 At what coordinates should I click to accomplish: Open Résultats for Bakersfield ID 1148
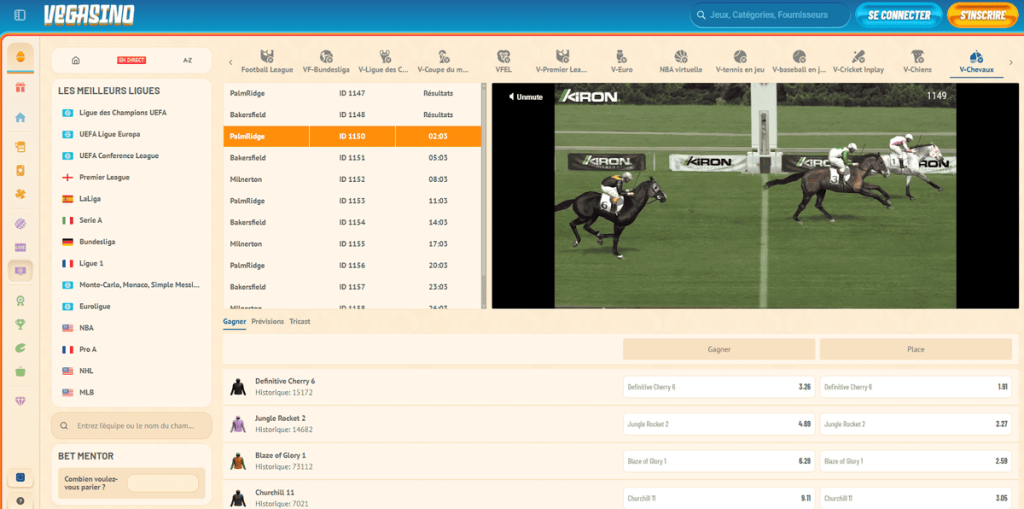click(x=438, y=115)
